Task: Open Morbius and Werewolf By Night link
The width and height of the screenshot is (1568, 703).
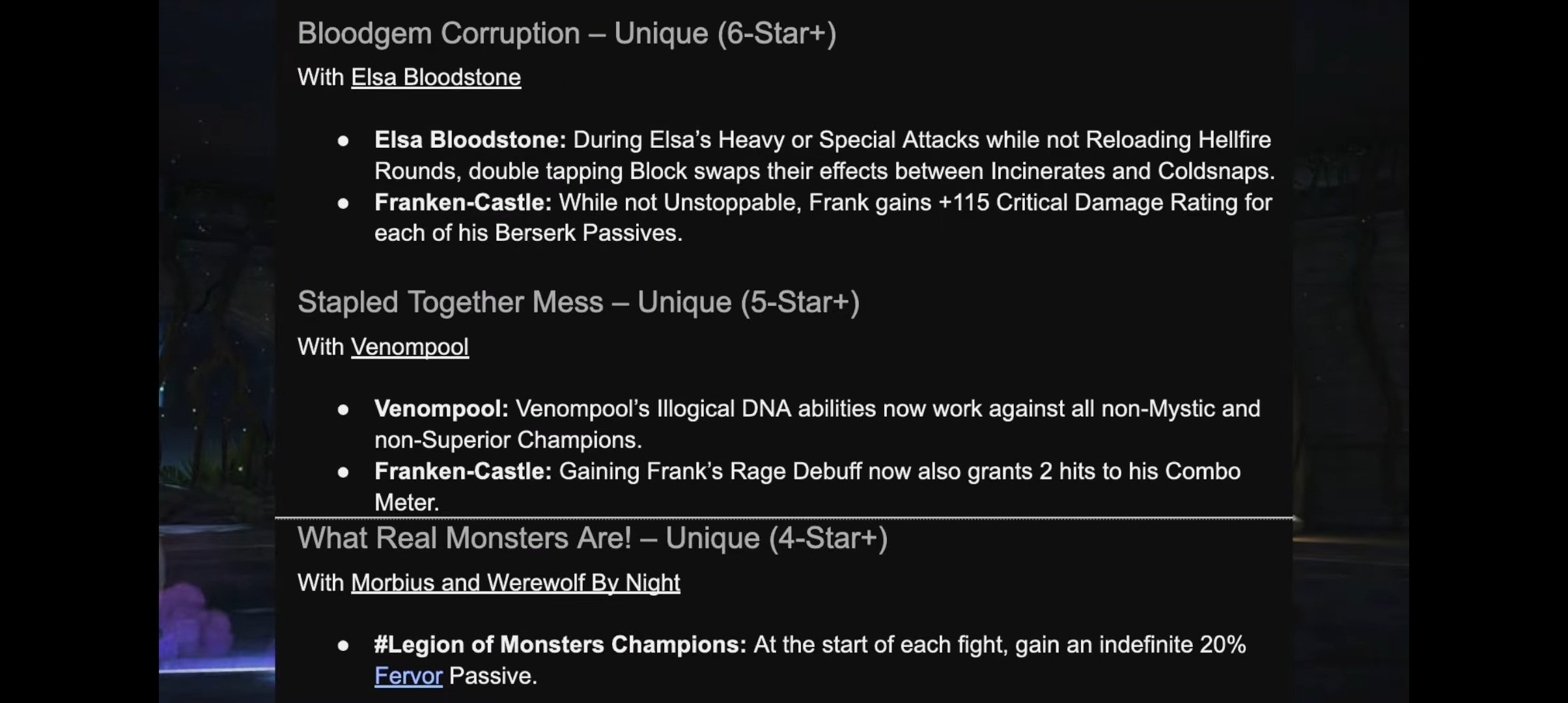Action: click(x=515, y=583)
